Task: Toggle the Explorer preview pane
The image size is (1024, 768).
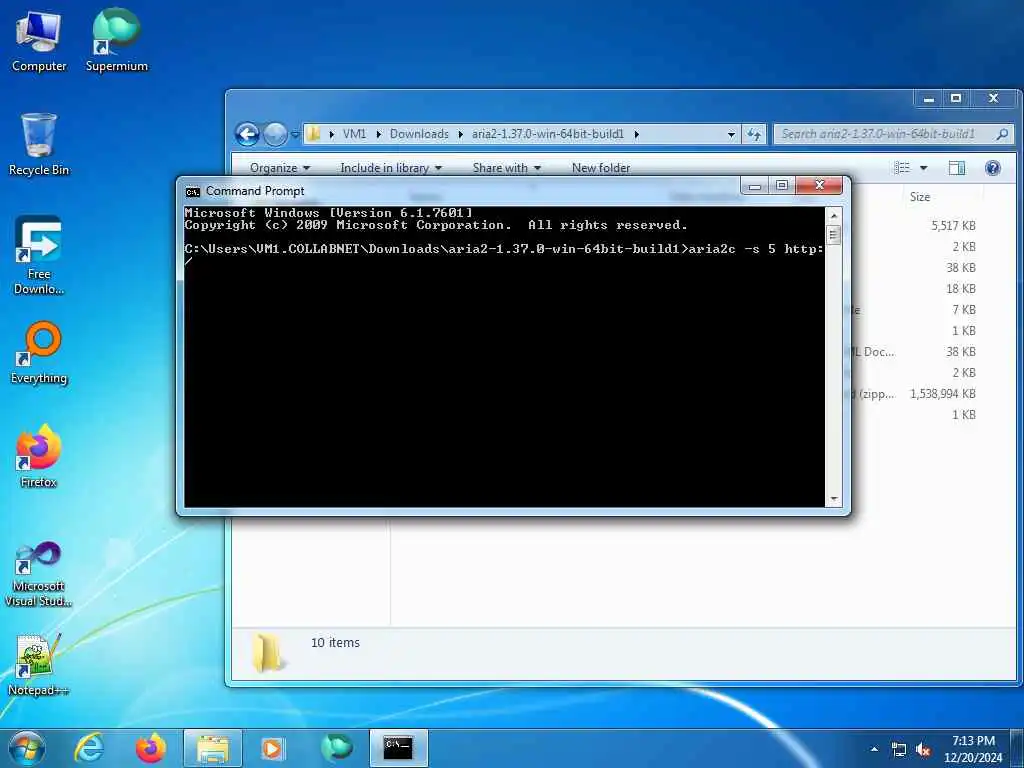Action: click(957, 168)
